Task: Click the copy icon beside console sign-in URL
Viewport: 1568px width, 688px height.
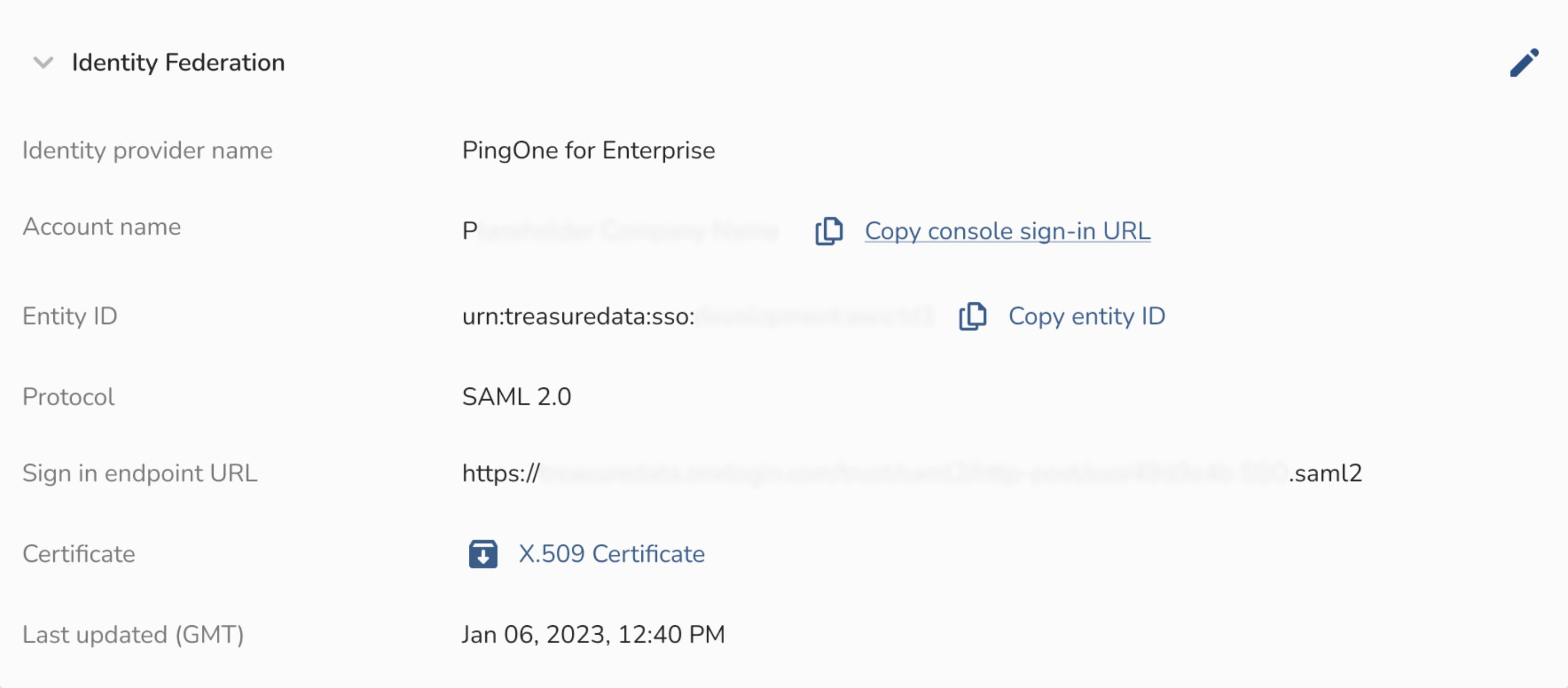Action: tap(828, 232)
